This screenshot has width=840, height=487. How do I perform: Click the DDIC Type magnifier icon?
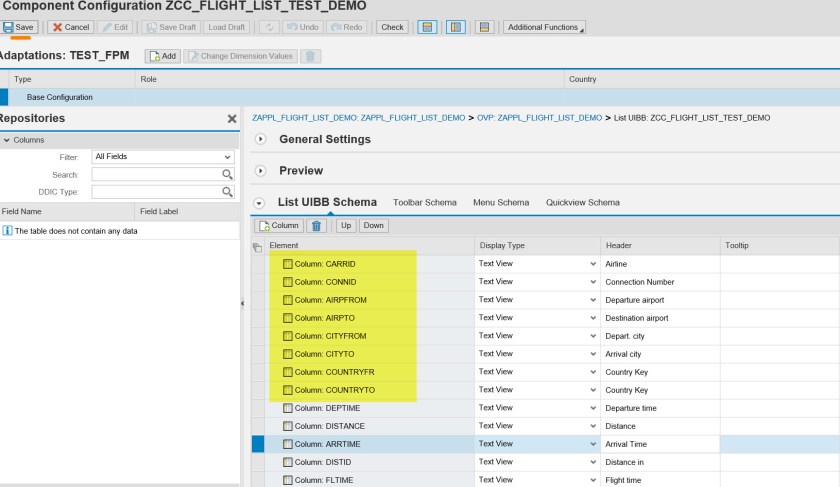[227, 192]
